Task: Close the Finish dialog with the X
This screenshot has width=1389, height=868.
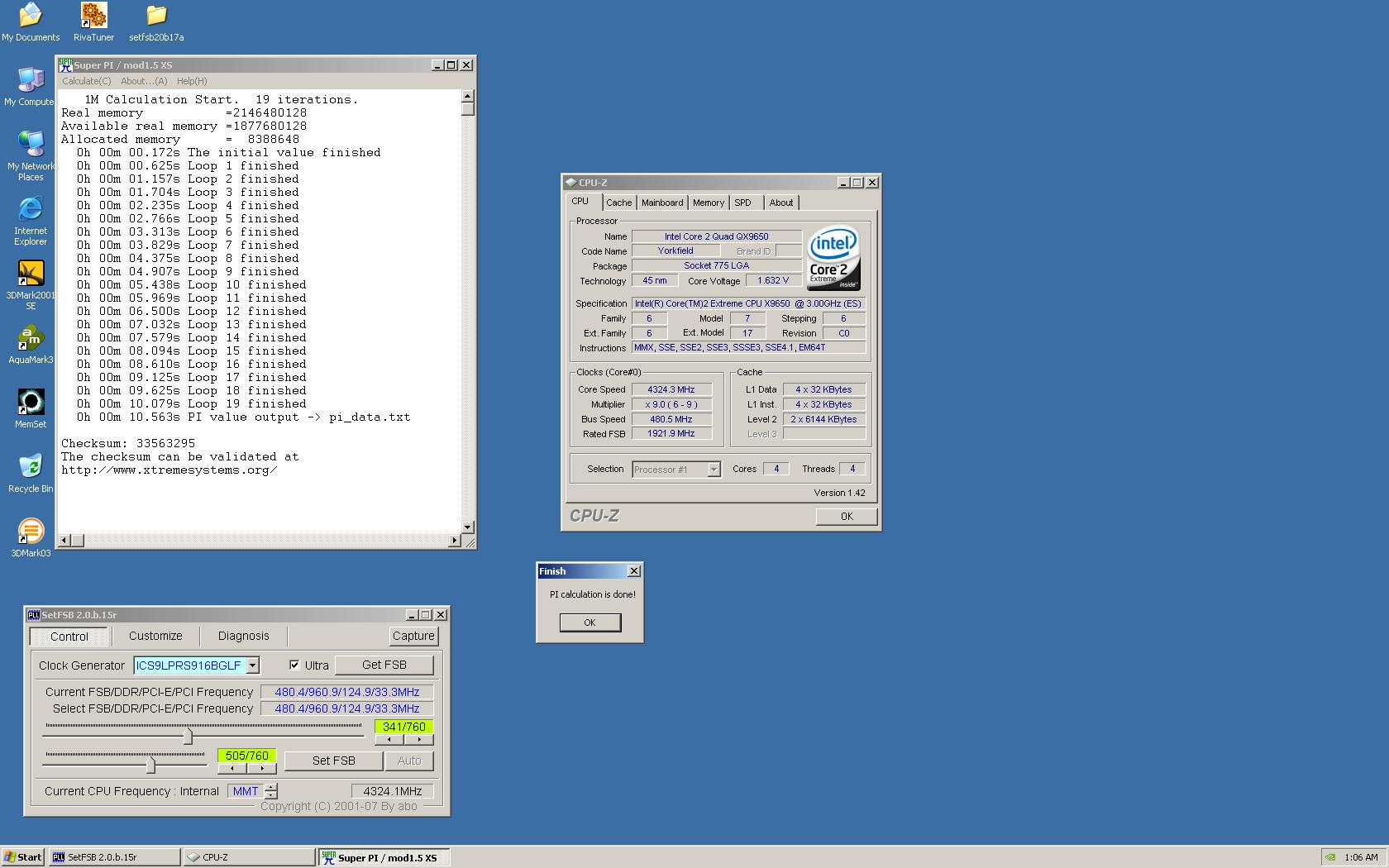Action: (634, 571)
